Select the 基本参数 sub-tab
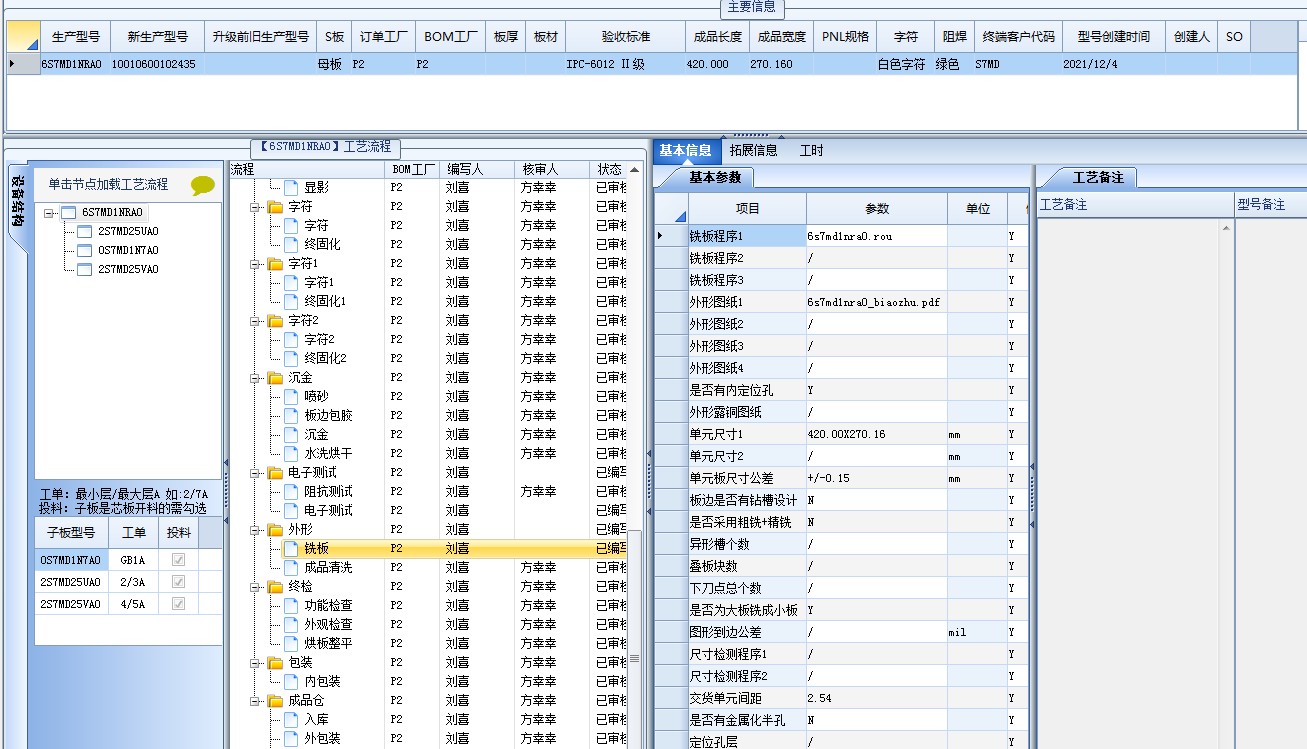This screenshot has height=749, width=1307. point(715,178)
